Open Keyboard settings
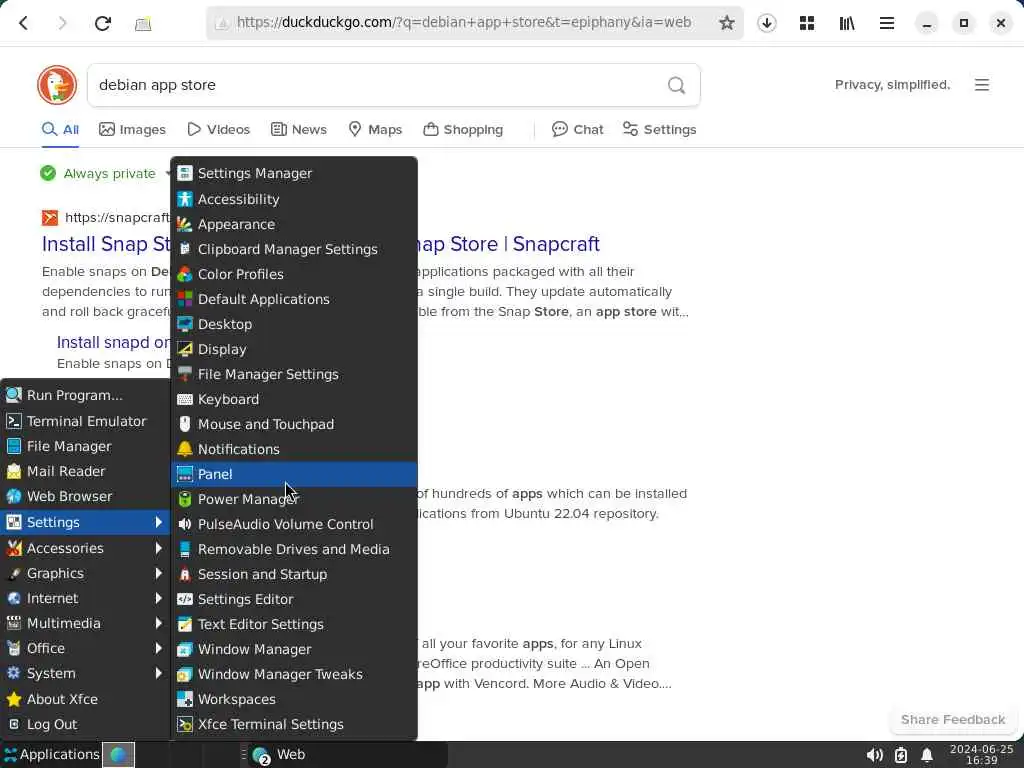This screenshot has width=1024, height=768. coord(294,399)
